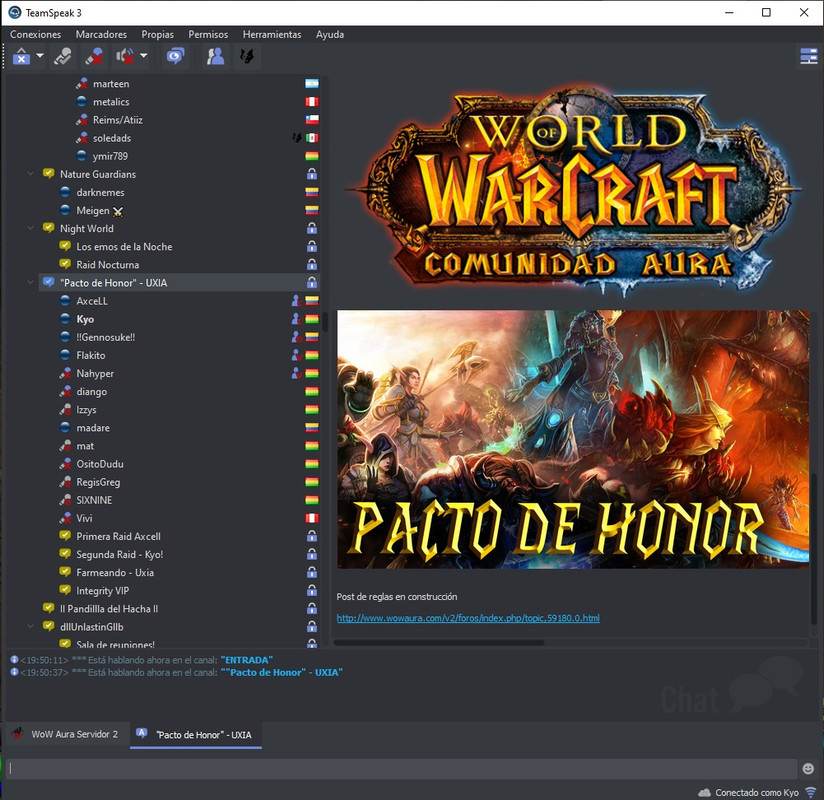
Task: Select the Nature Guardians channel
Action: tap(98, 174)
